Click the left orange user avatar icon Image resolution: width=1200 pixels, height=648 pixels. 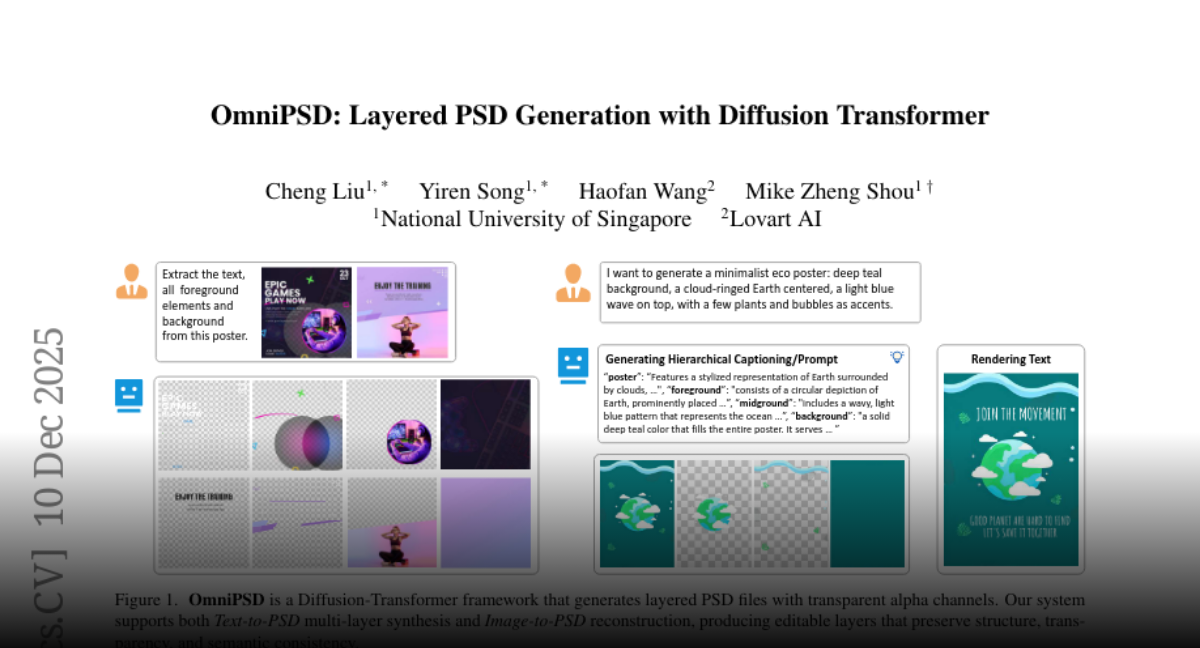[131, 281]
